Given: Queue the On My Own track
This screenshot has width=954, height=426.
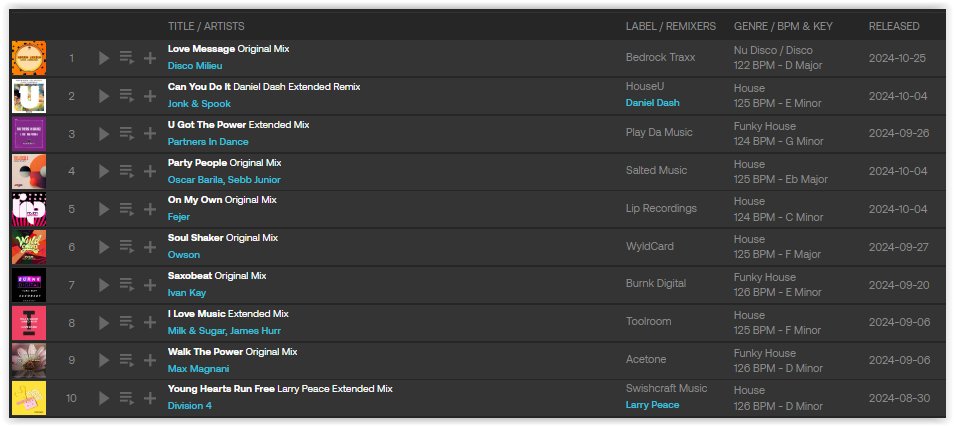Looking at the screenshot, I should pyautogui.click(x=127, y=209).
